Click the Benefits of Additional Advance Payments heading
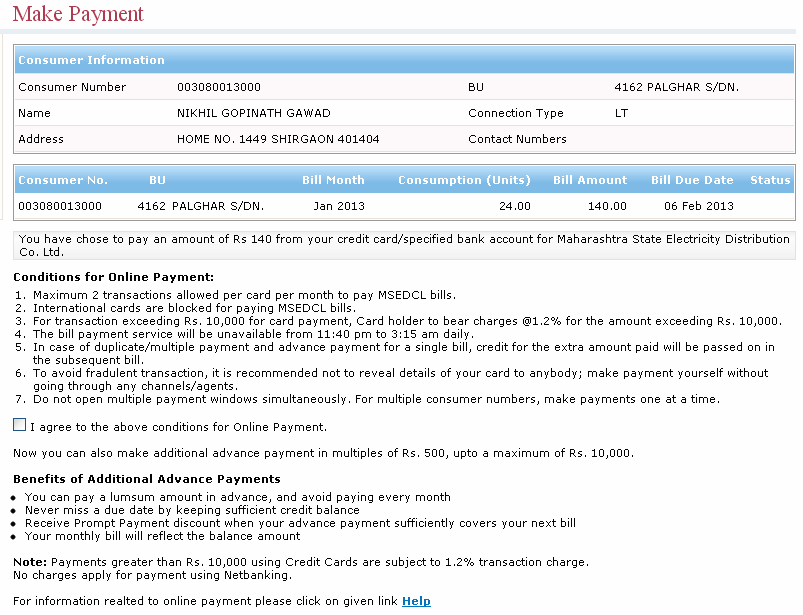Viewport: 803px width, 615px height. coord(146,478)
